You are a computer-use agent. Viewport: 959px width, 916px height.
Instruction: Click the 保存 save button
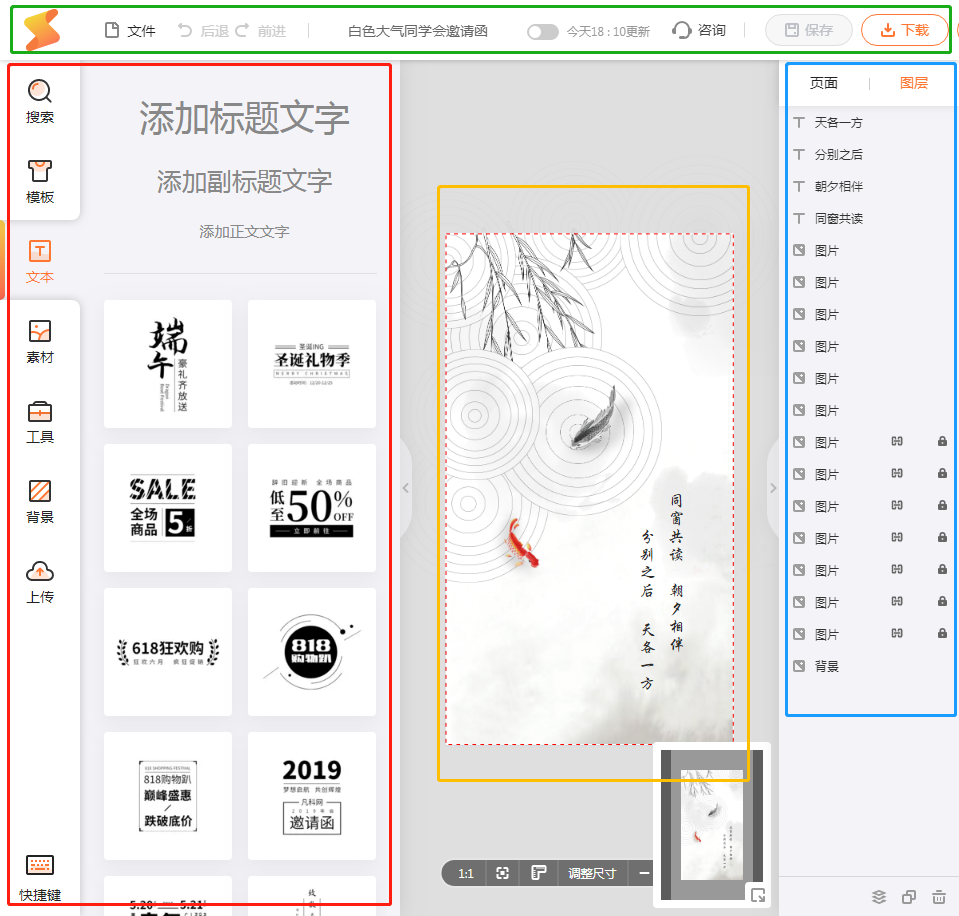coord(809,30)
